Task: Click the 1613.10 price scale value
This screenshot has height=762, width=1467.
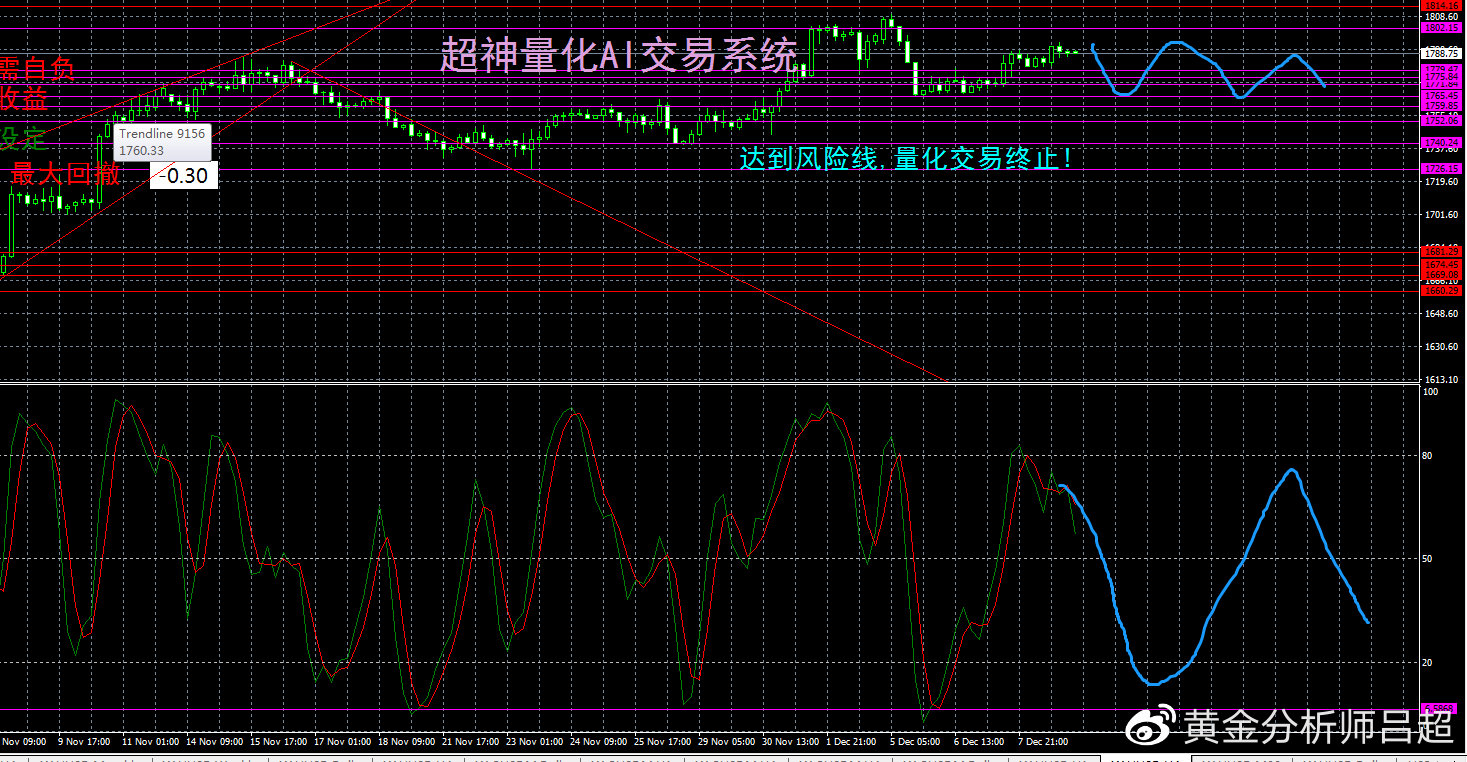Action: tap(1441, 380)
